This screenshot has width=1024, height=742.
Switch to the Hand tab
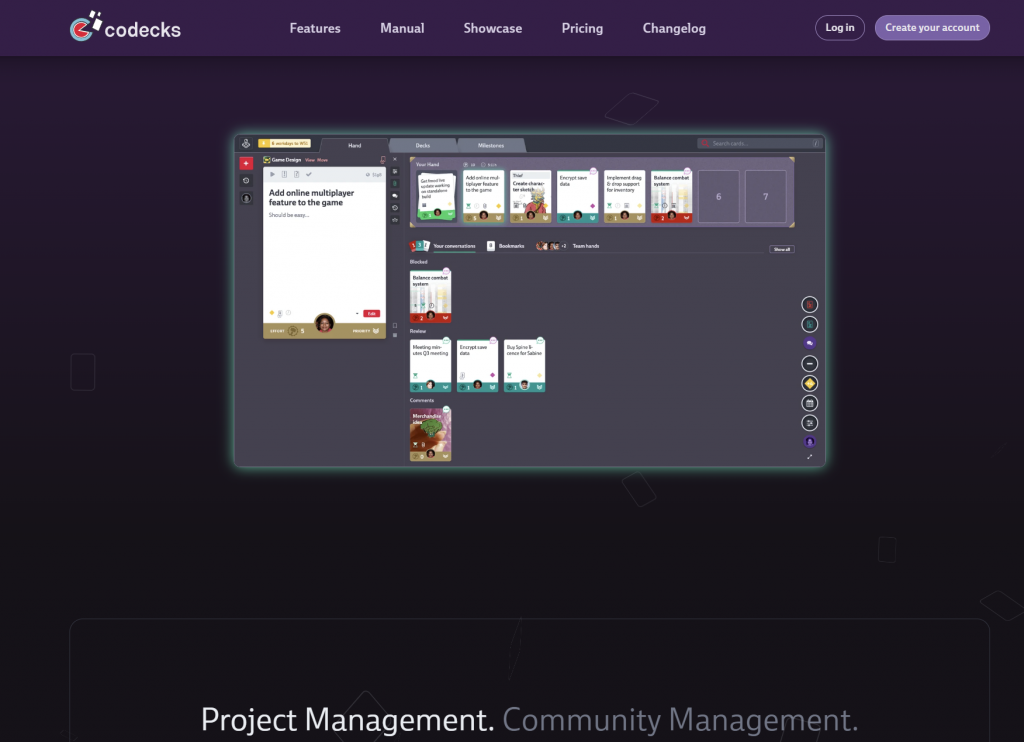point(355,145)
